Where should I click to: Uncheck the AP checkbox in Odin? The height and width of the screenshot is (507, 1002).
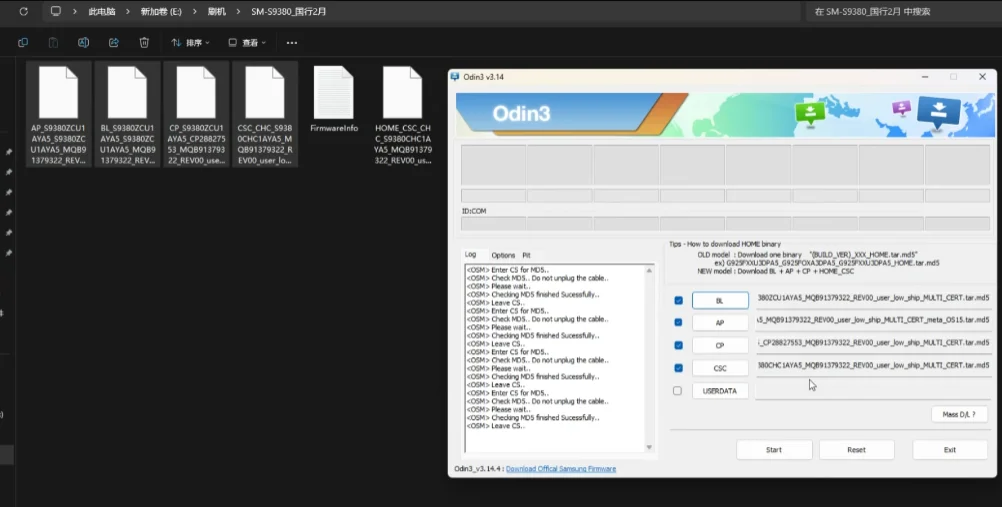(x=679, y=323)
